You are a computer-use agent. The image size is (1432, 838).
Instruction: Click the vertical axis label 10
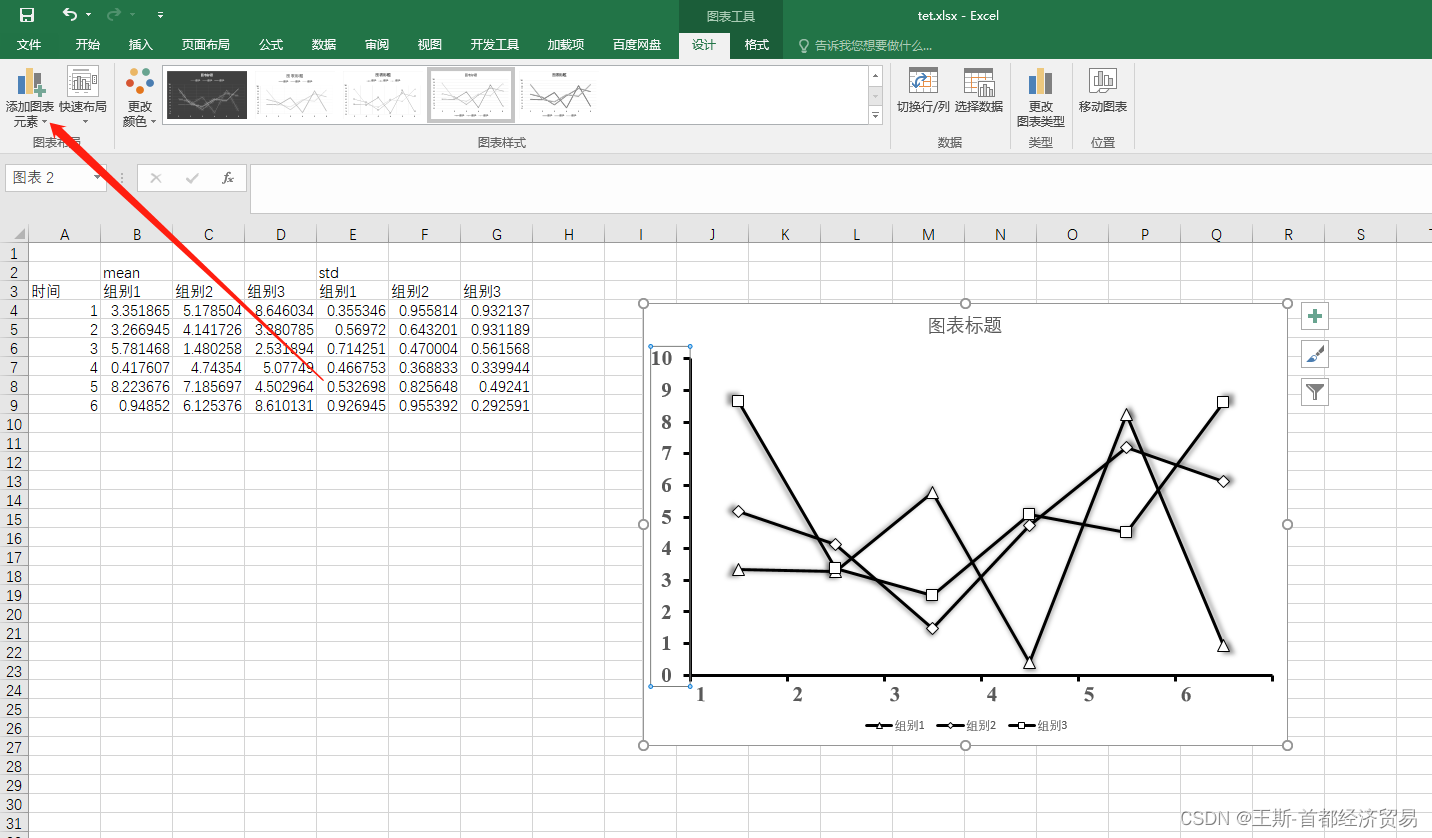[661, 358]
